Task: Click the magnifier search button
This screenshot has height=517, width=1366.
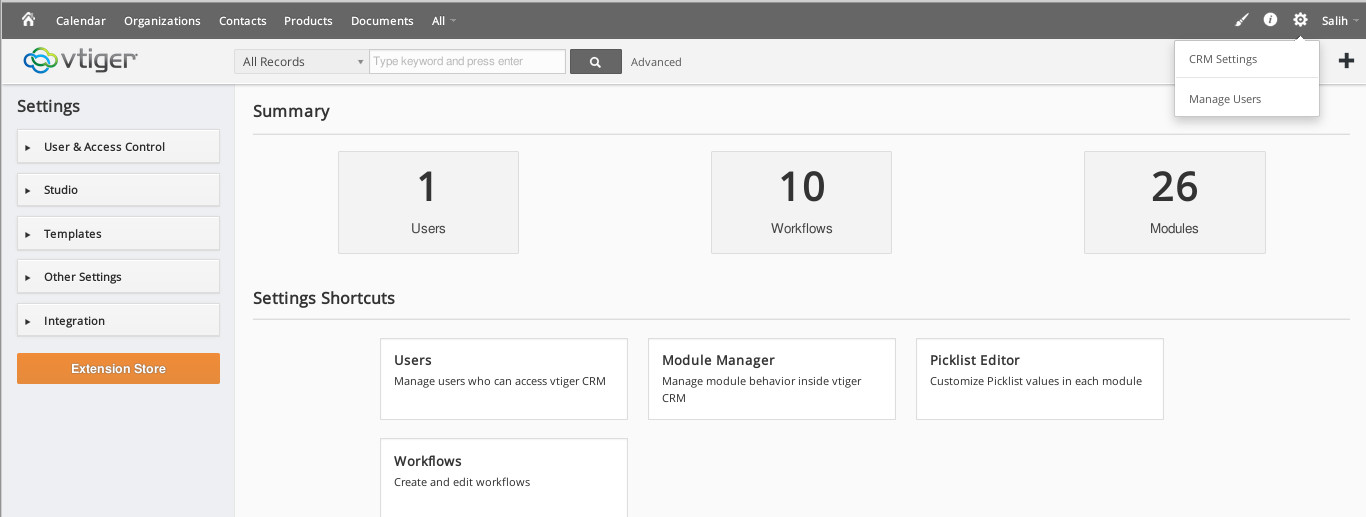Action: [595, 62]
